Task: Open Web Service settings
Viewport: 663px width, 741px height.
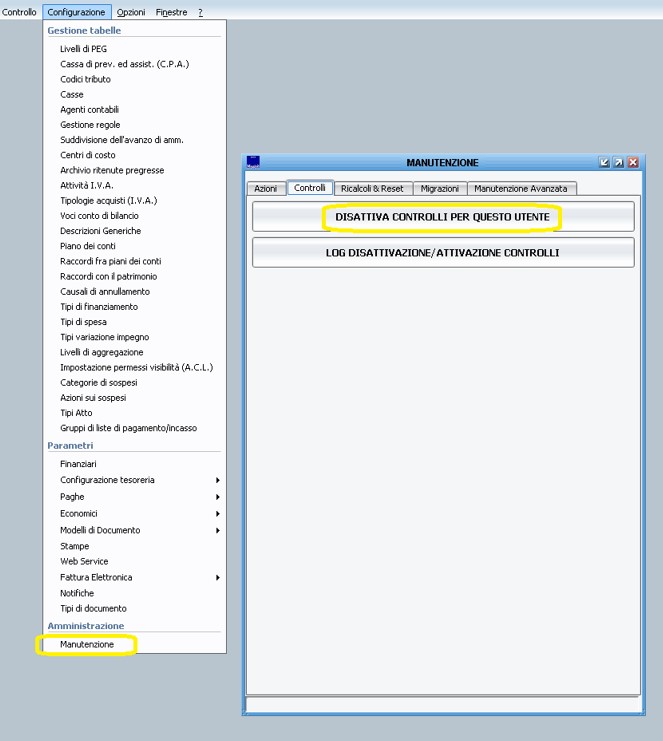Action: click(x=84, y=561)
